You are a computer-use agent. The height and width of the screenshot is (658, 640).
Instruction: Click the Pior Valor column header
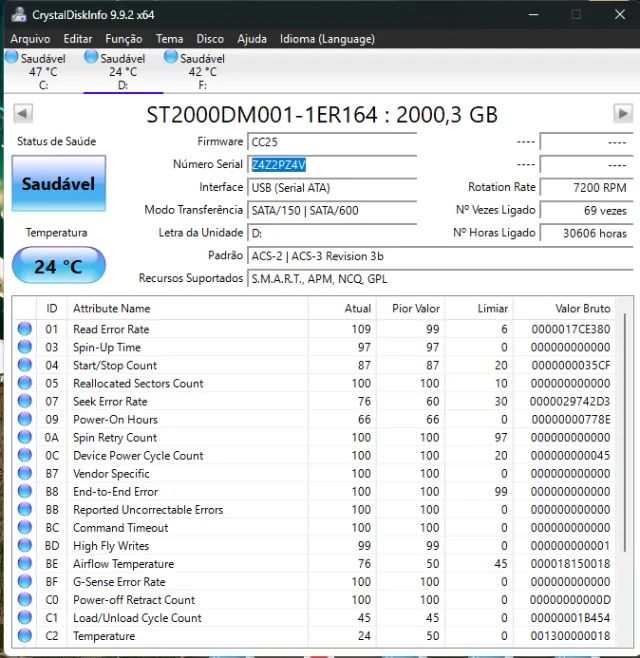tap(410, 308)
